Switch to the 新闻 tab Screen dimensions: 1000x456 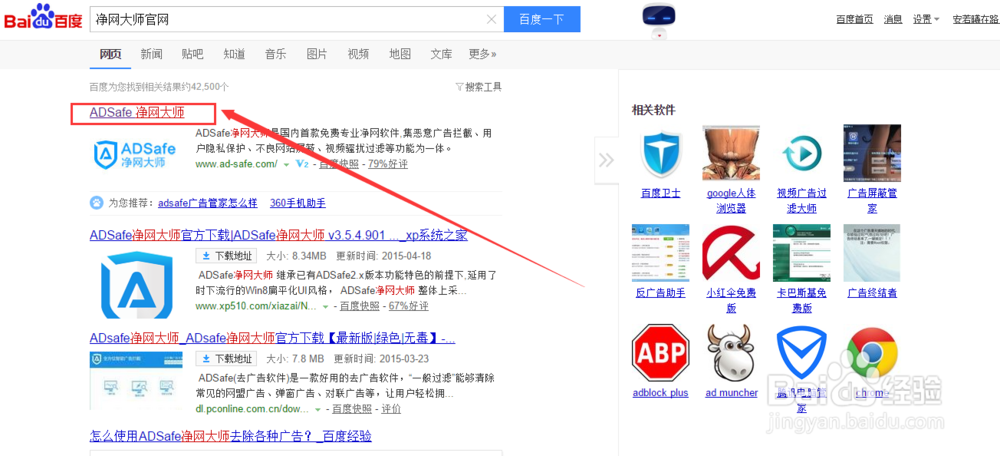click(151, 54)
